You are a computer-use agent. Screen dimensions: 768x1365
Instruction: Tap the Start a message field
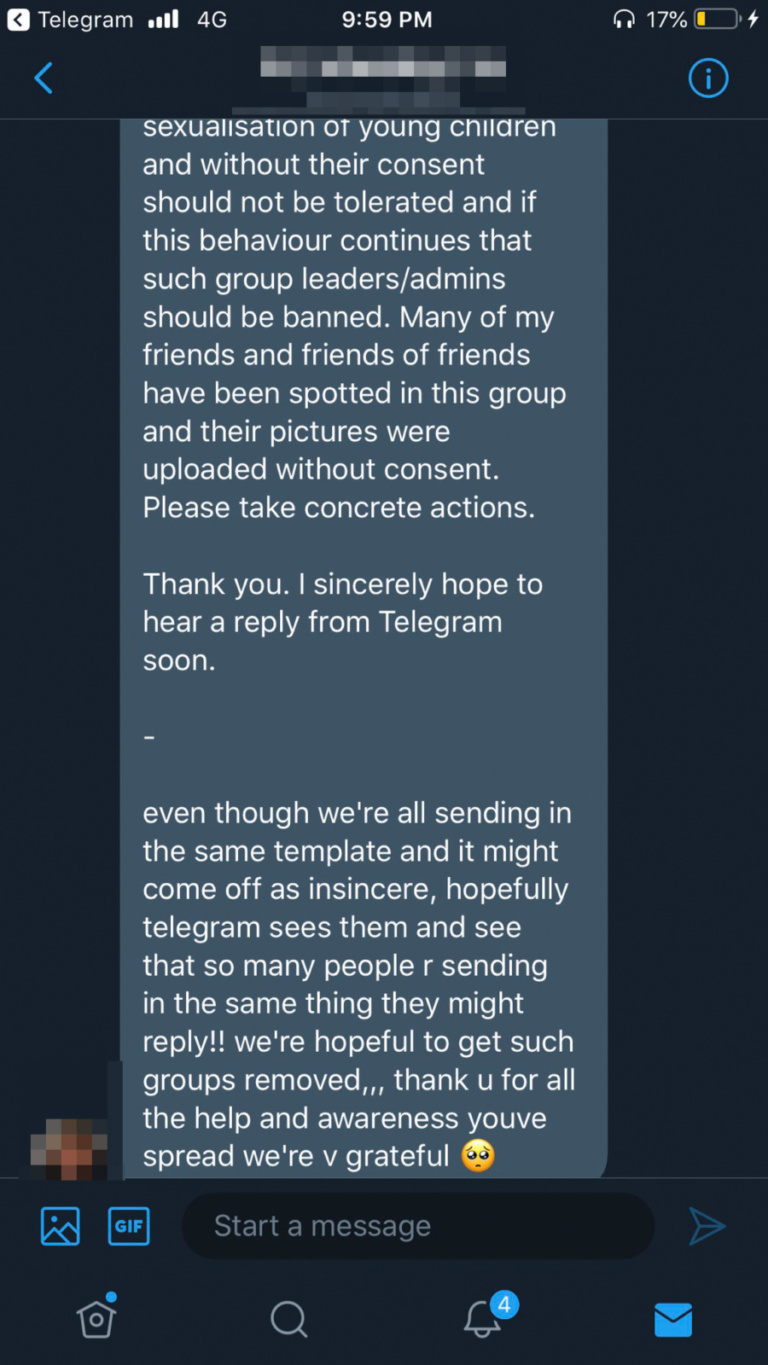[x=418, y=1225]
